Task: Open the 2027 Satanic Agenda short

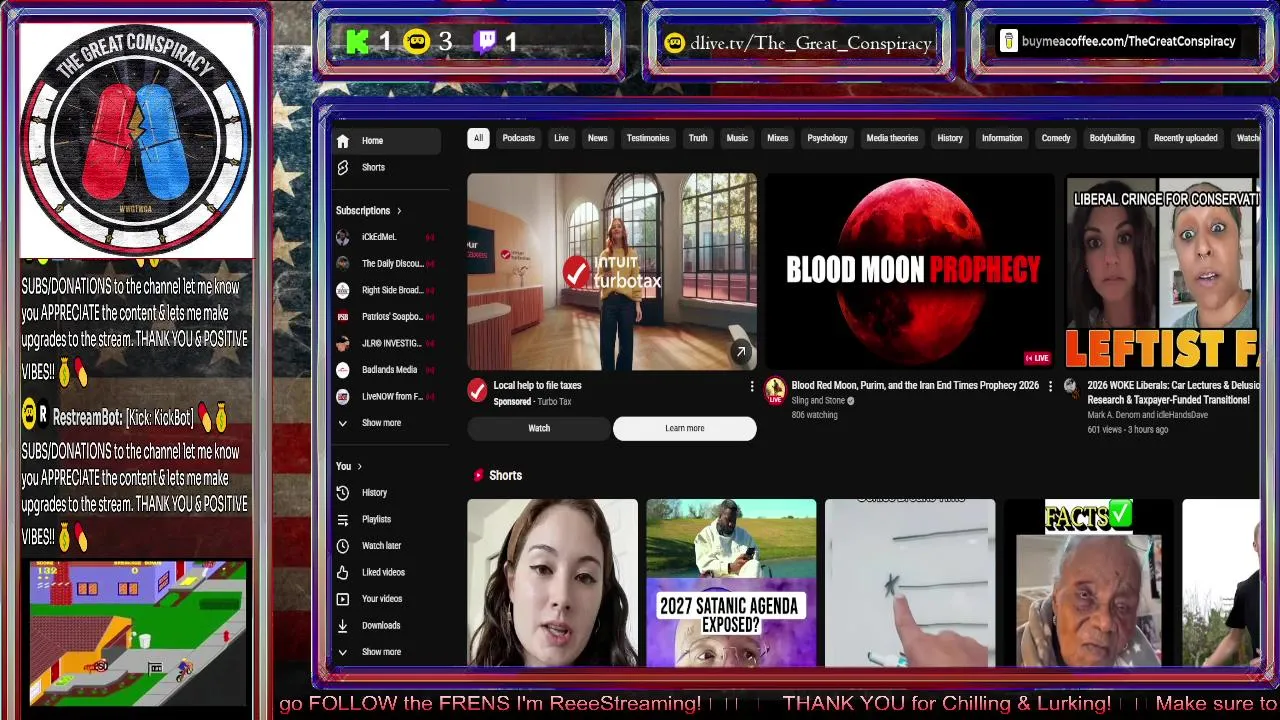Action: [731, 583]
